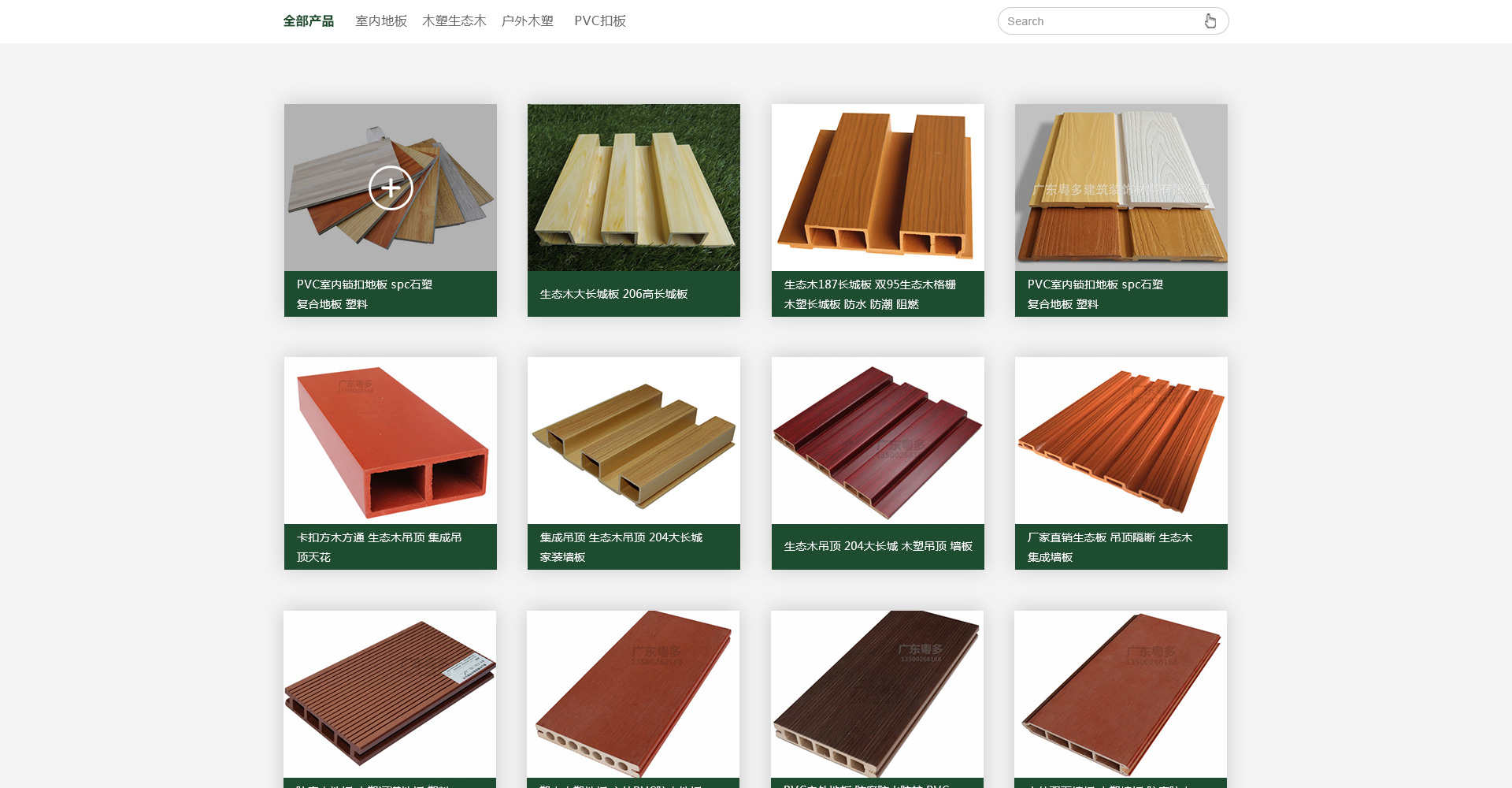Viewport: 1512px width, 788px height.
Task: Switch to 室内地板 category
Action: pos(381,21)
